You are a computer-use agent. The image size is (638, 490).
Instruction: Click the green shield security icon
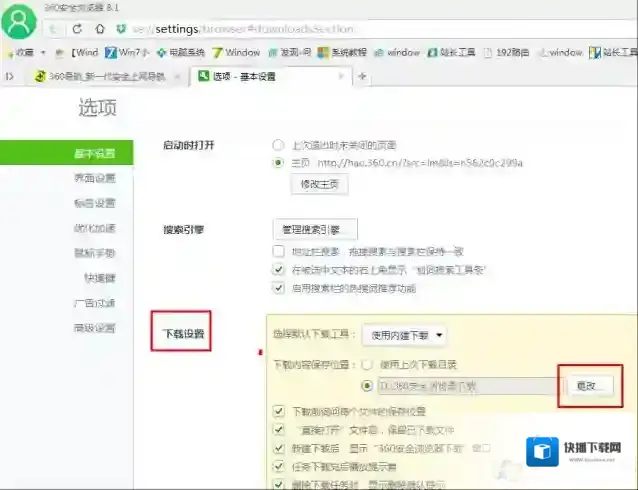[122, 29]
